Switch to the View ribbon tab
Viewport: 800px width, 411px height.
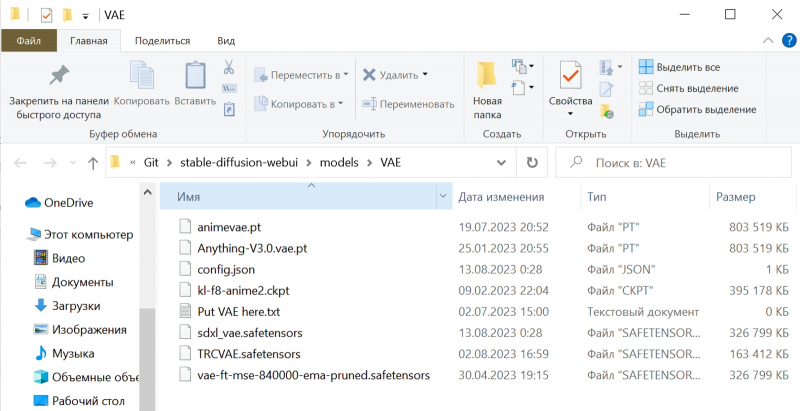[x=226, y=40]
